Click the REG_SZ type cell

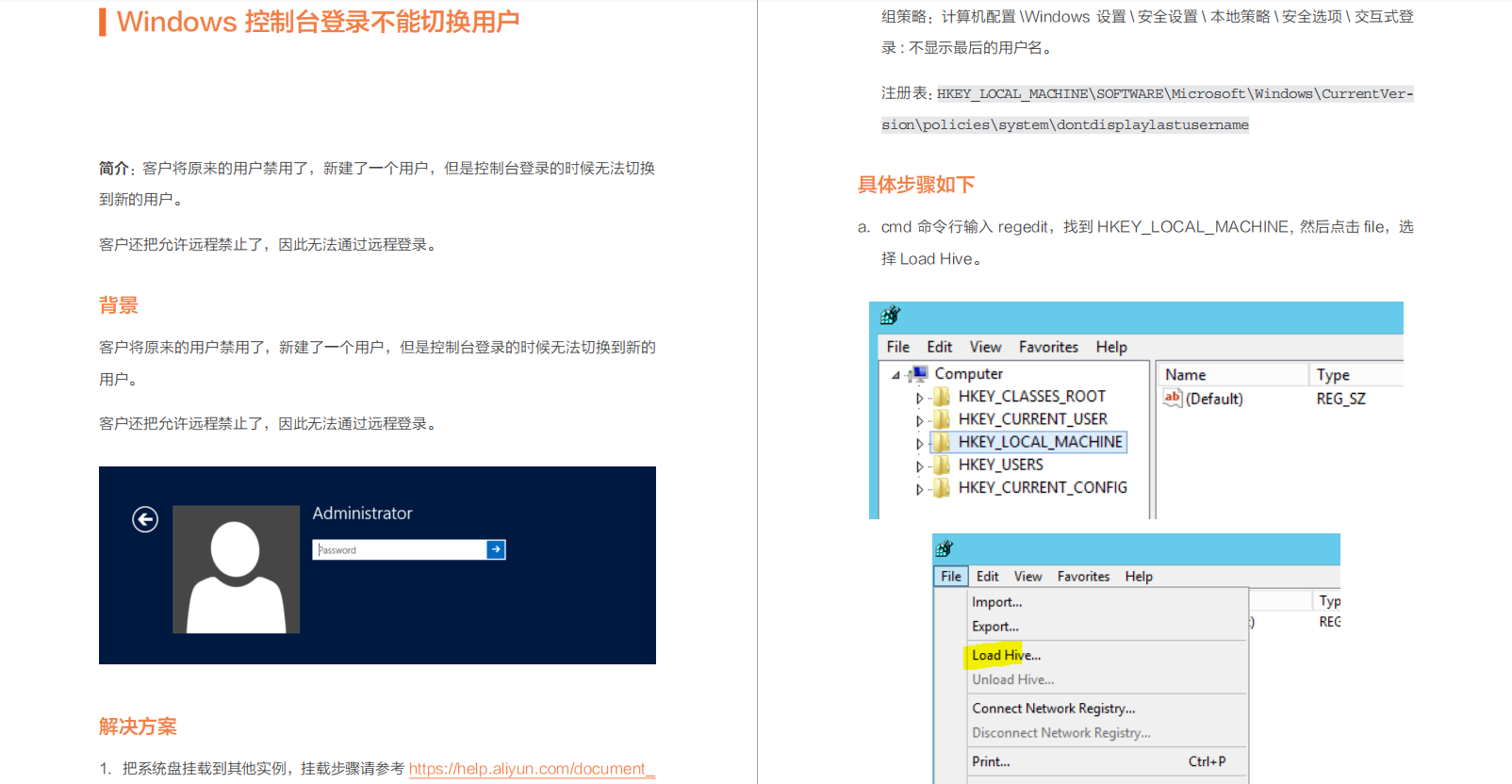(x=1340, y=399)
